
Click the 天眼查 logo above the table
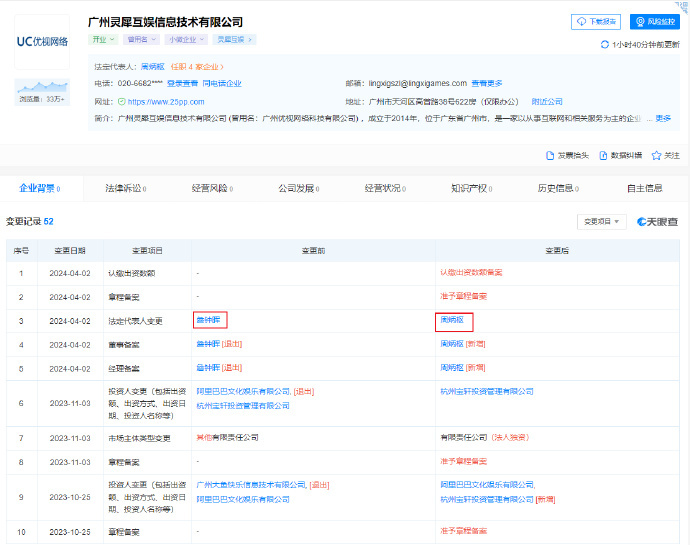657,222
